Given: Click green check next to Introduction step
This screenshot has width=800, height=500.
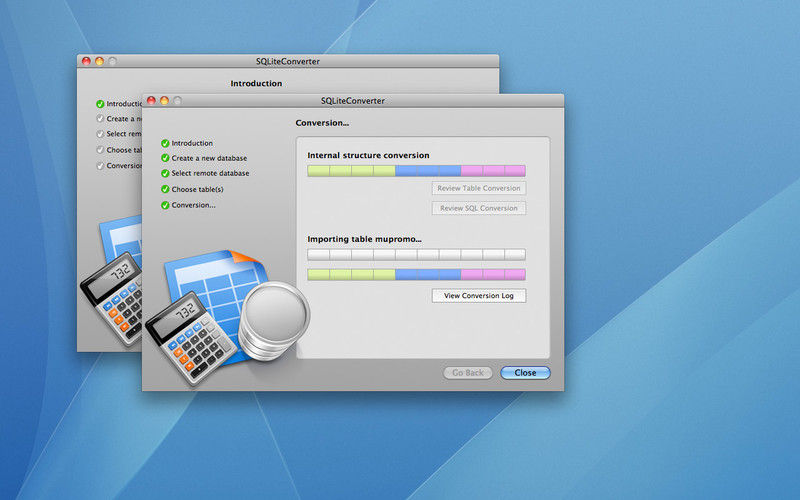Looking at the screenshot, I should click(165, 143).
